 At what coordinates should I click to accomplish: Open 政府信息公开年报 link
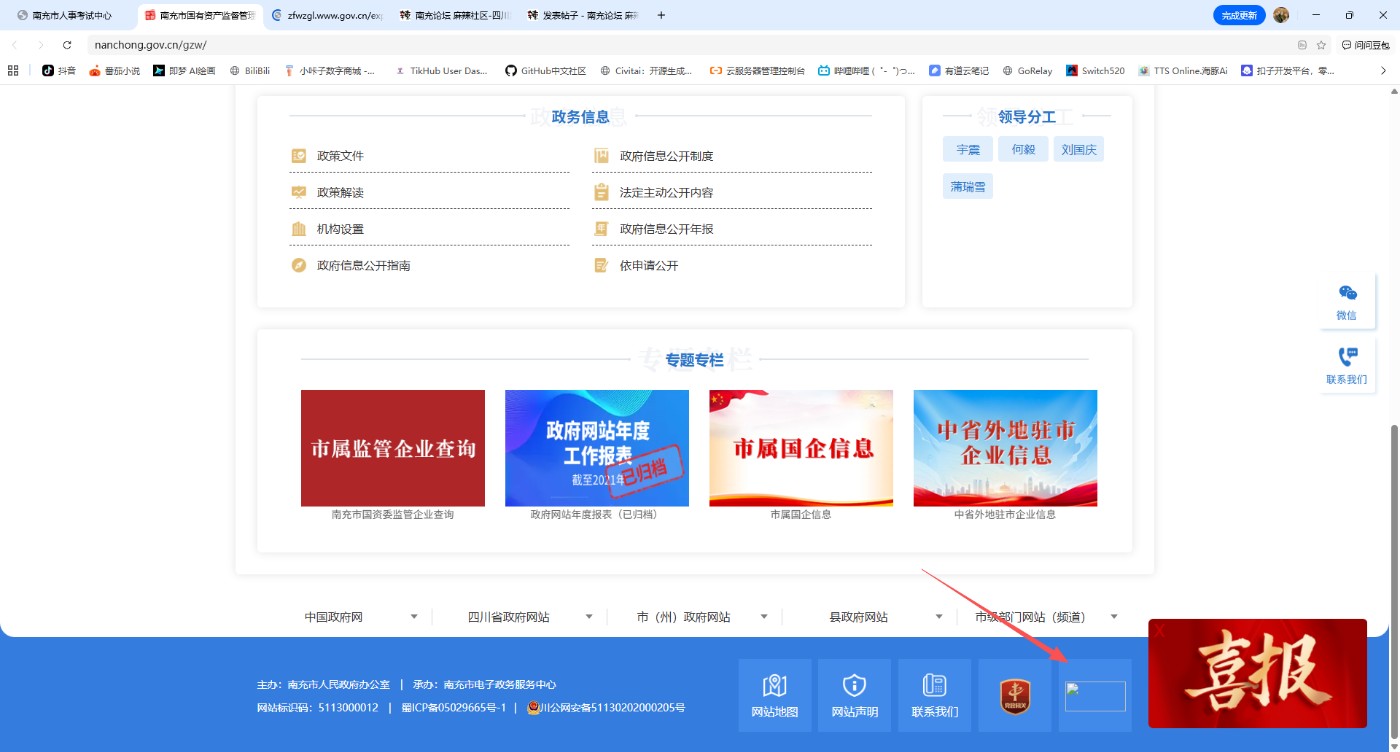click(666, 229)
